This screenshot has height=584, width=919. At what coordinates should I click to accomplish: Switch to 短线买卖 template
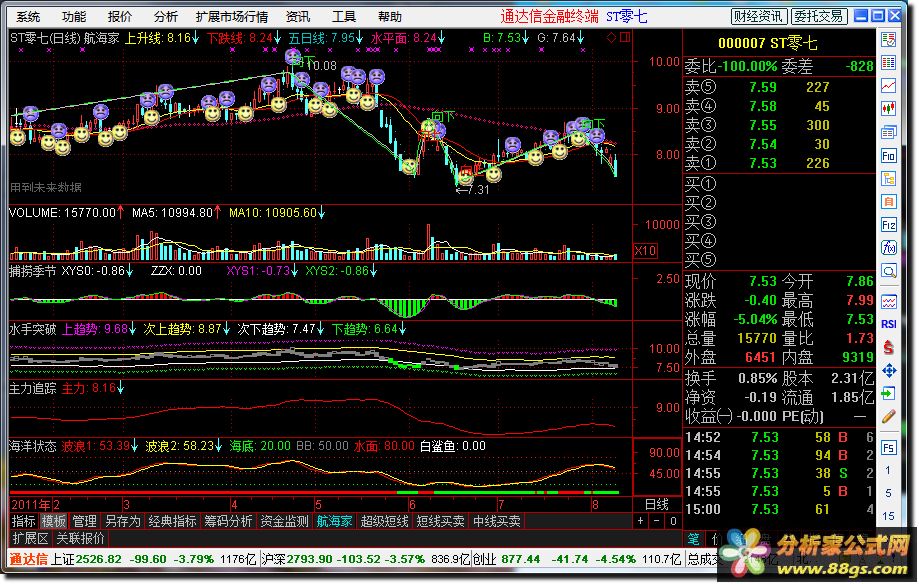pos(440,521)
